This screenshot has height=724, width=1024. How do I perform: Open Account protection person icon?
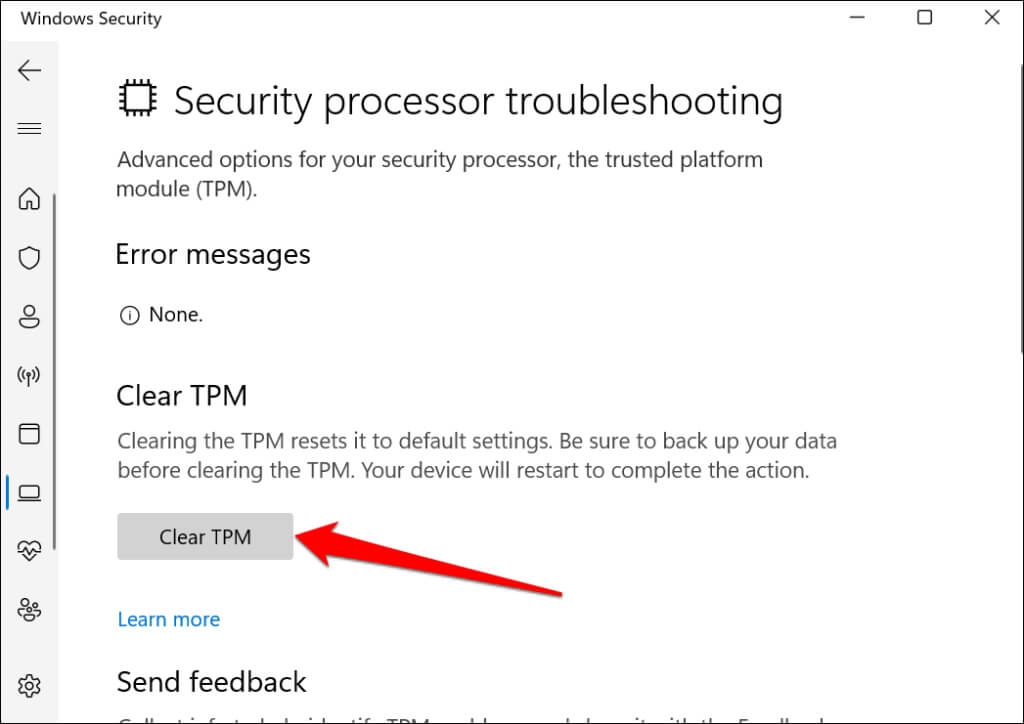(x=29, y=317)
